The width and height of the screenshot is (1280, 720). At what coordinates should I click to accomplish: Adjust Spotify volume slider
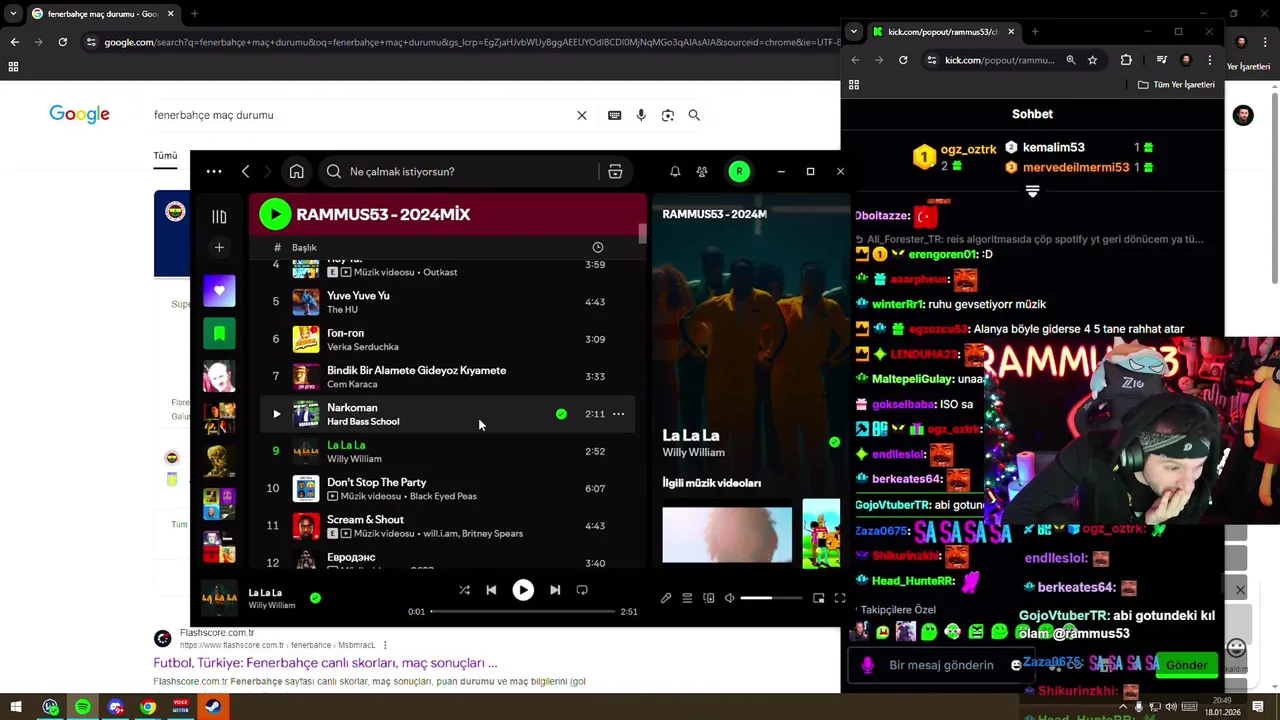click(x=770, y=598)
